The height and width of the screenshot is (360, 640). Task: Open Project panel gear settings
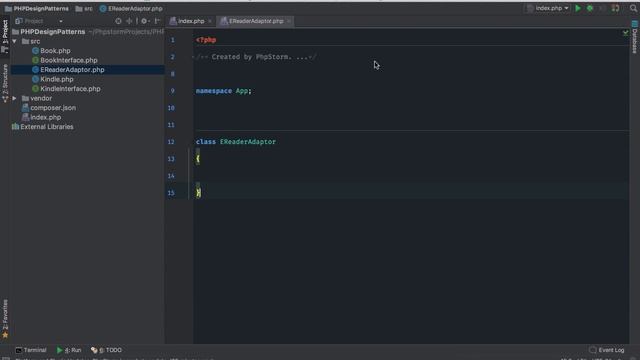(145, 21)
